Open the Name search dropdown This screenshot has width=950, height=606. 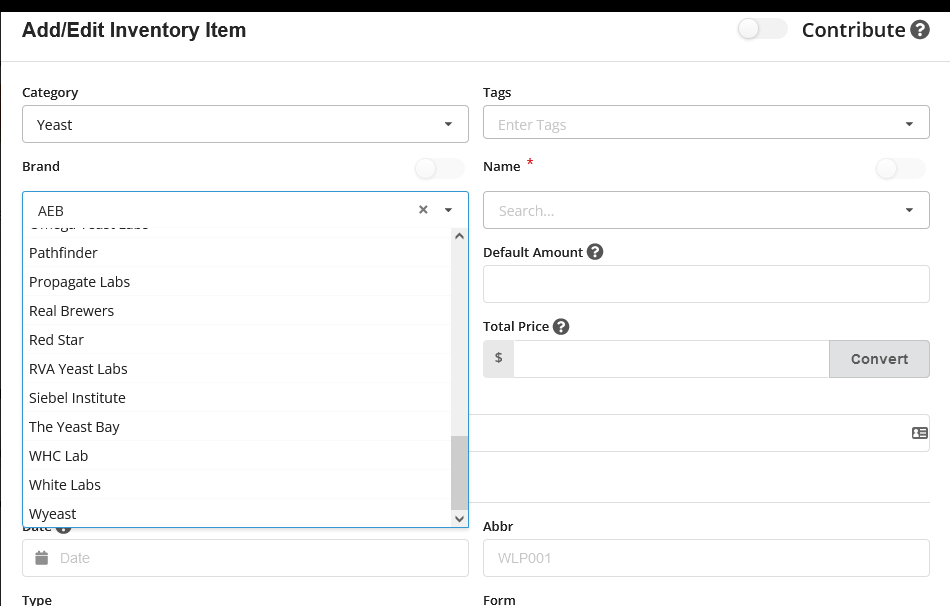click(x=706, y=211)
